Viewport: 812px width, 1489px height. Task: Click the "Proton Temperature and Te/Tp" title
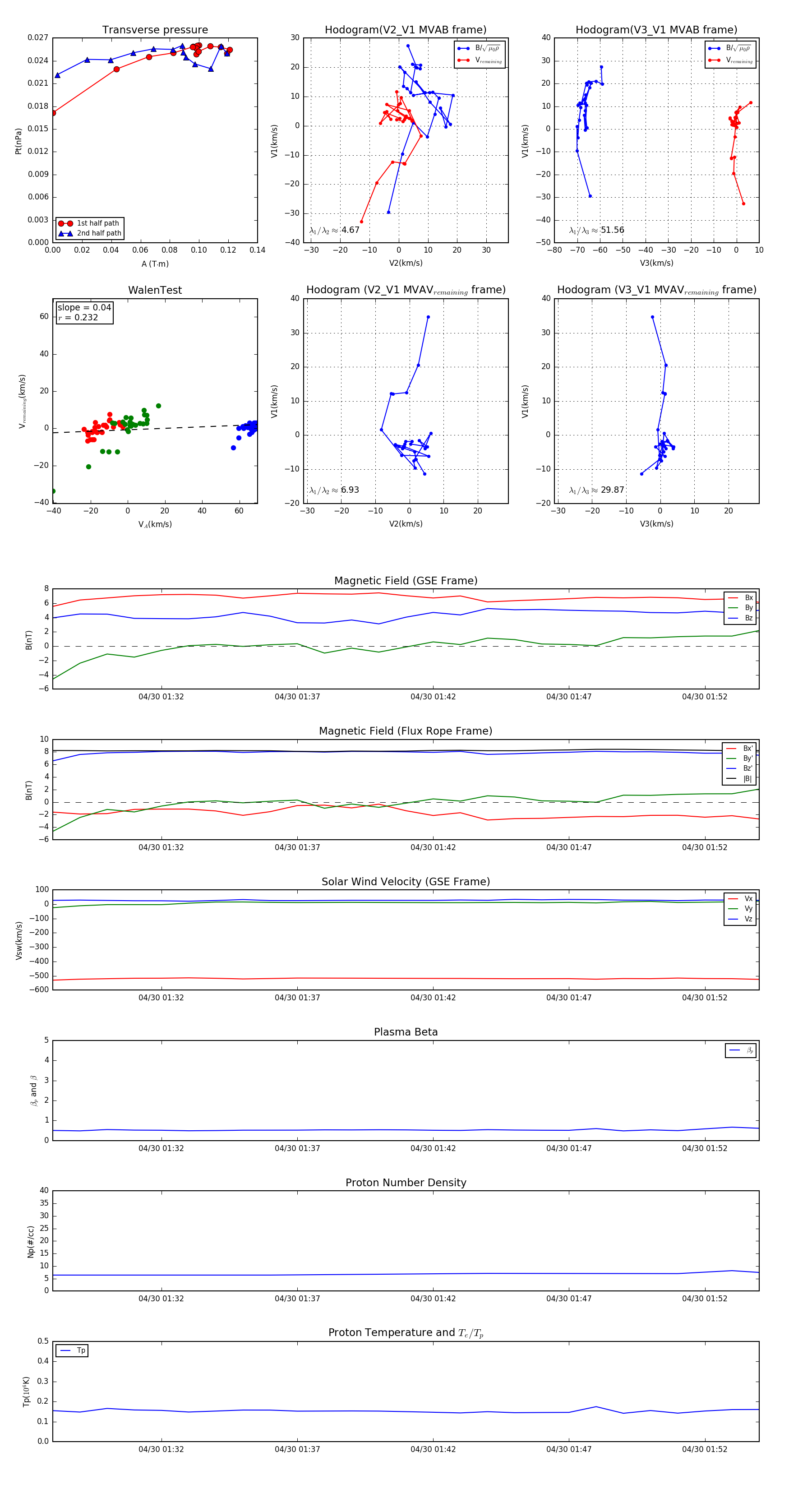pos(406,1333)
